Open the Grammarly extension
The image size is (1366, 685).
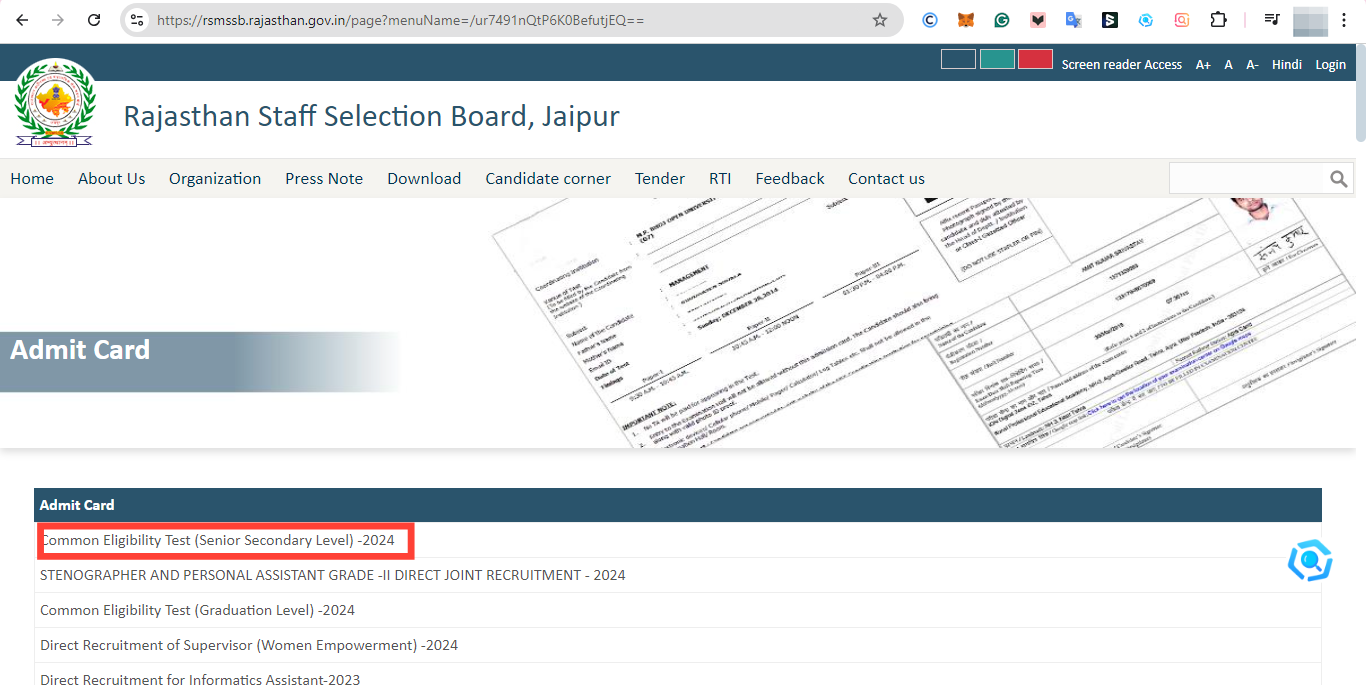1002,20
